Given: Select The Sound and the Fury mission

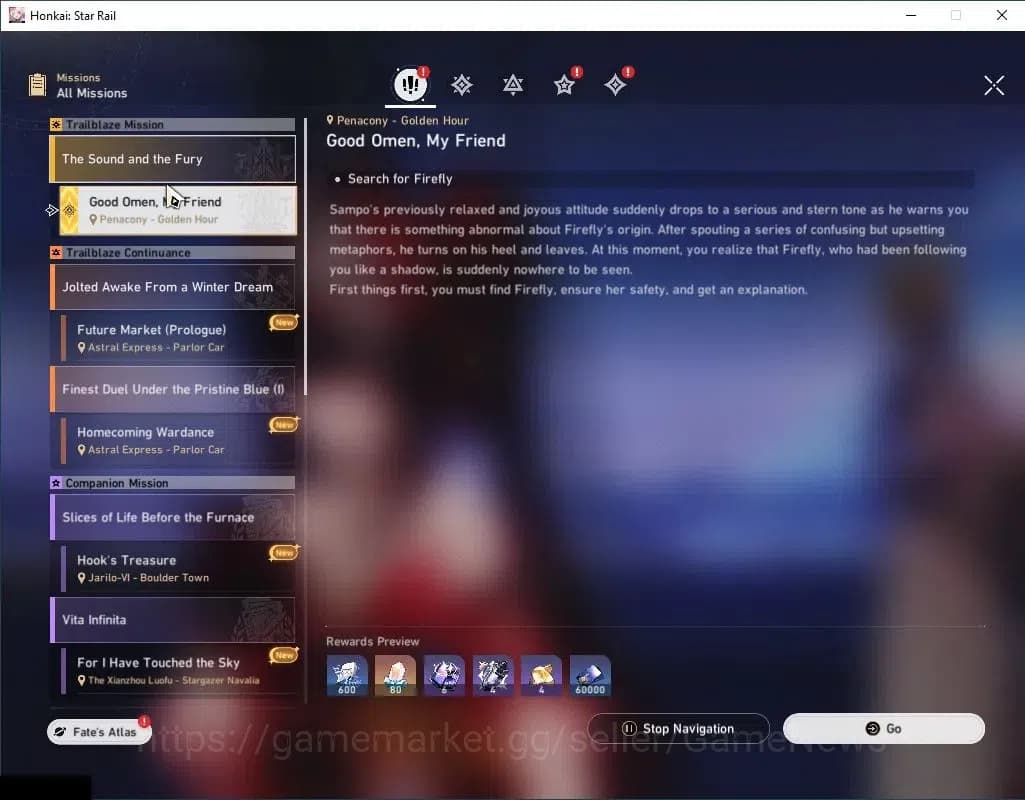Looking at the screenshot, I should click(173, 159).
